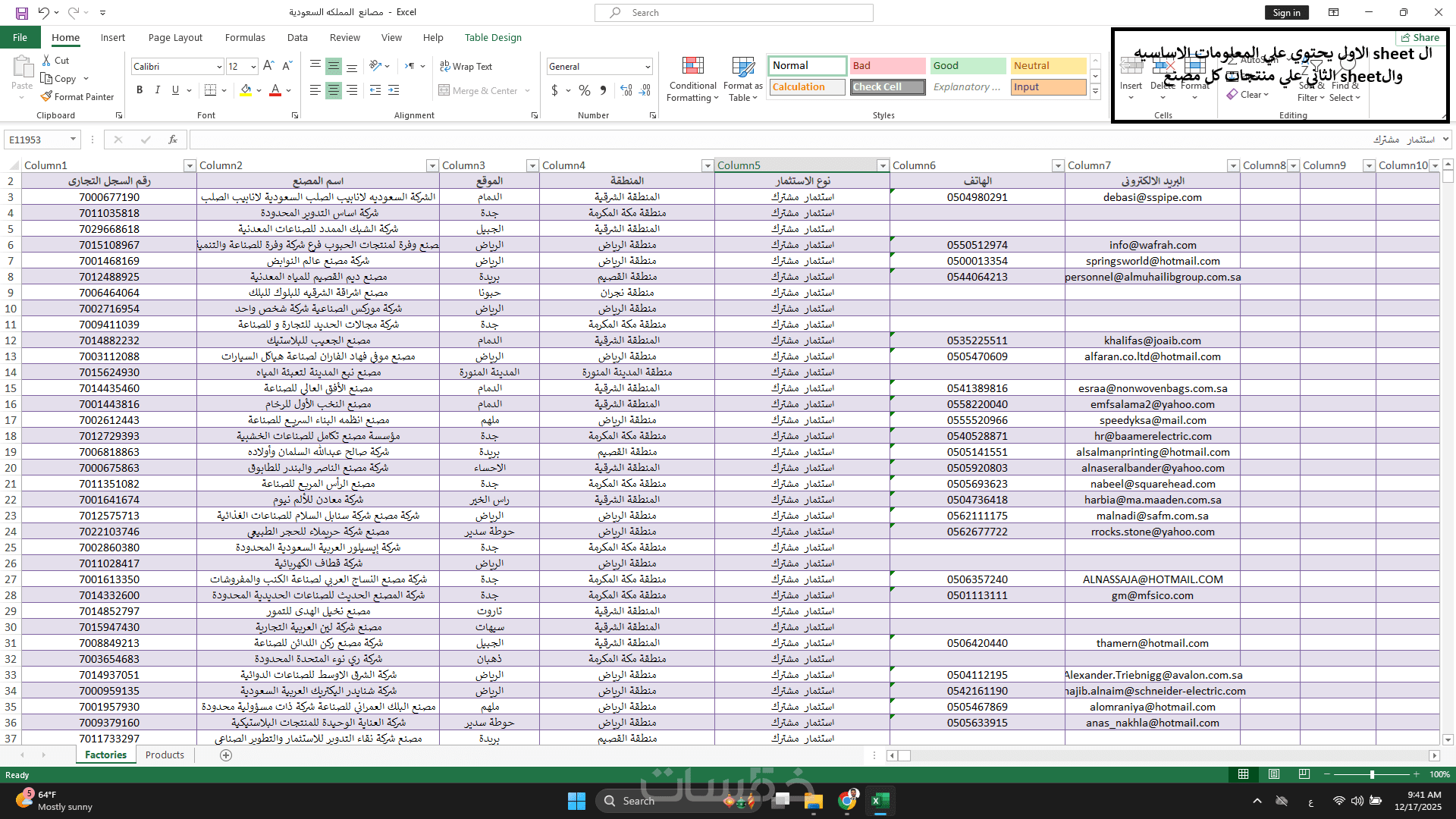Screen dimensions: 1456x819
Task: Toggle Bold formatting
Action: coord(140,90)
